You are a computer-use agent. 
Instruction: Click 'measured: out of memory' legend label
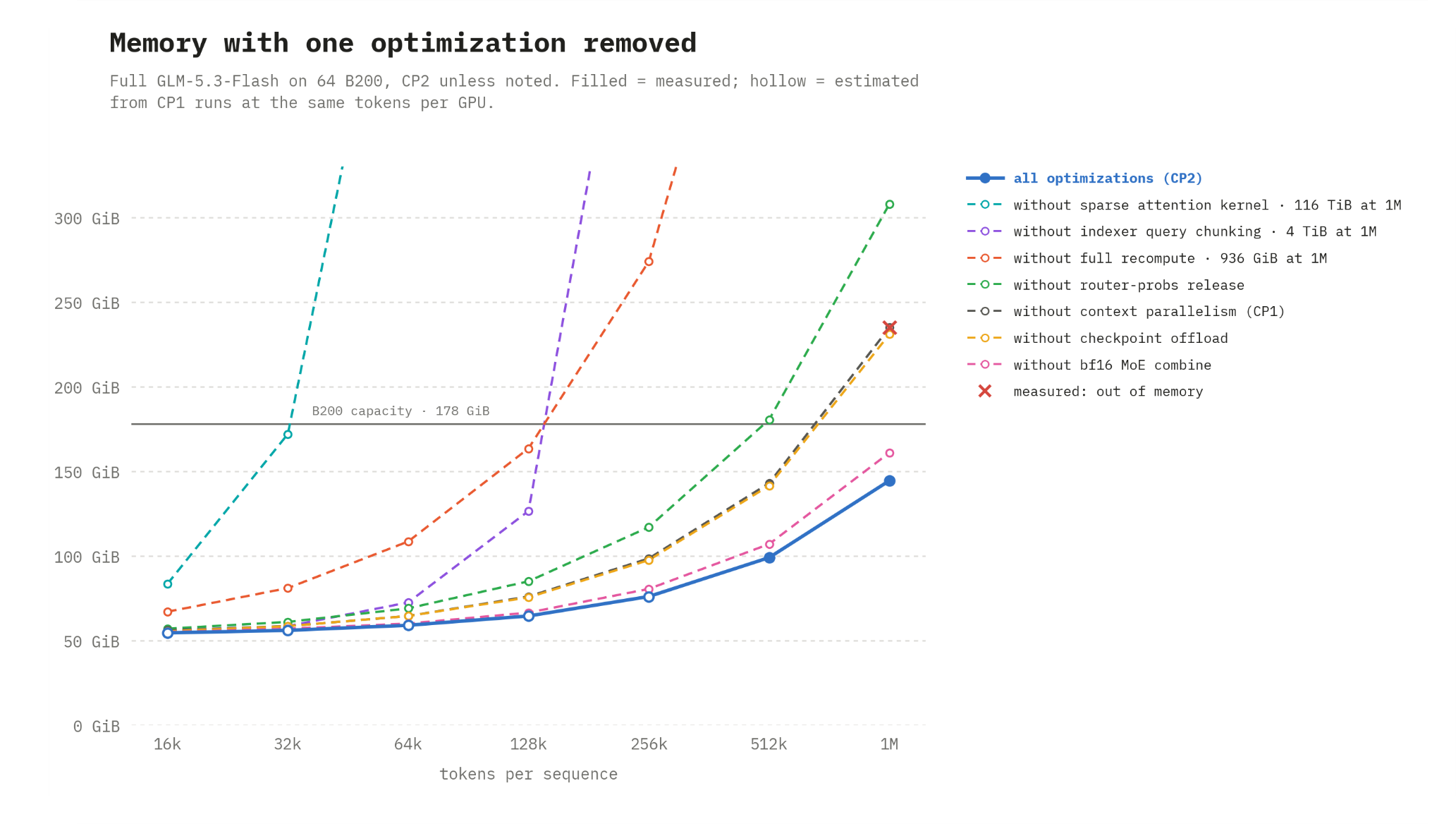tap(1108, 392)
